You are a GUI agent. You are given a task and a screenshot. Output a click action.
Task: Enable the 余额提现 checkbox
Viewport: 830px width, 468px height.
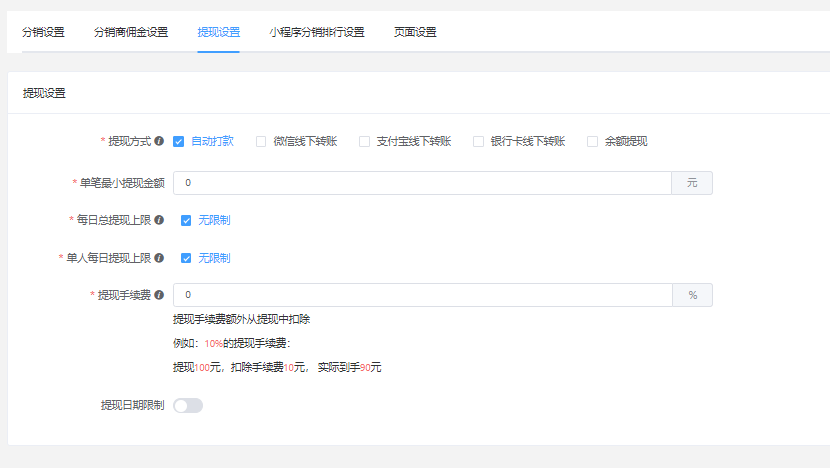pos(592,141)
